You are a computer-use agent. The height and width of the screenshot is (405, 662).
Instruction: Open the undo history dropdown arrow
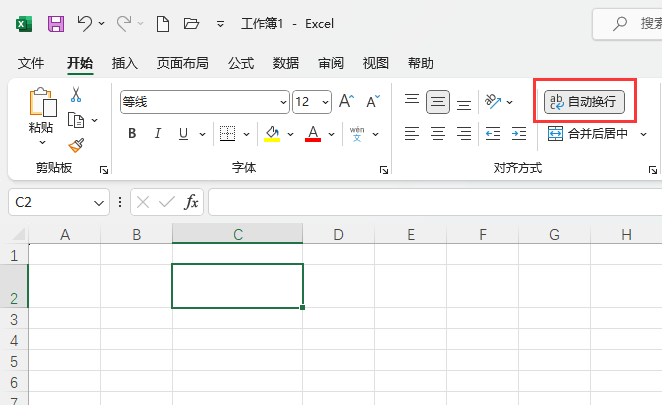[x=102, y=23]
